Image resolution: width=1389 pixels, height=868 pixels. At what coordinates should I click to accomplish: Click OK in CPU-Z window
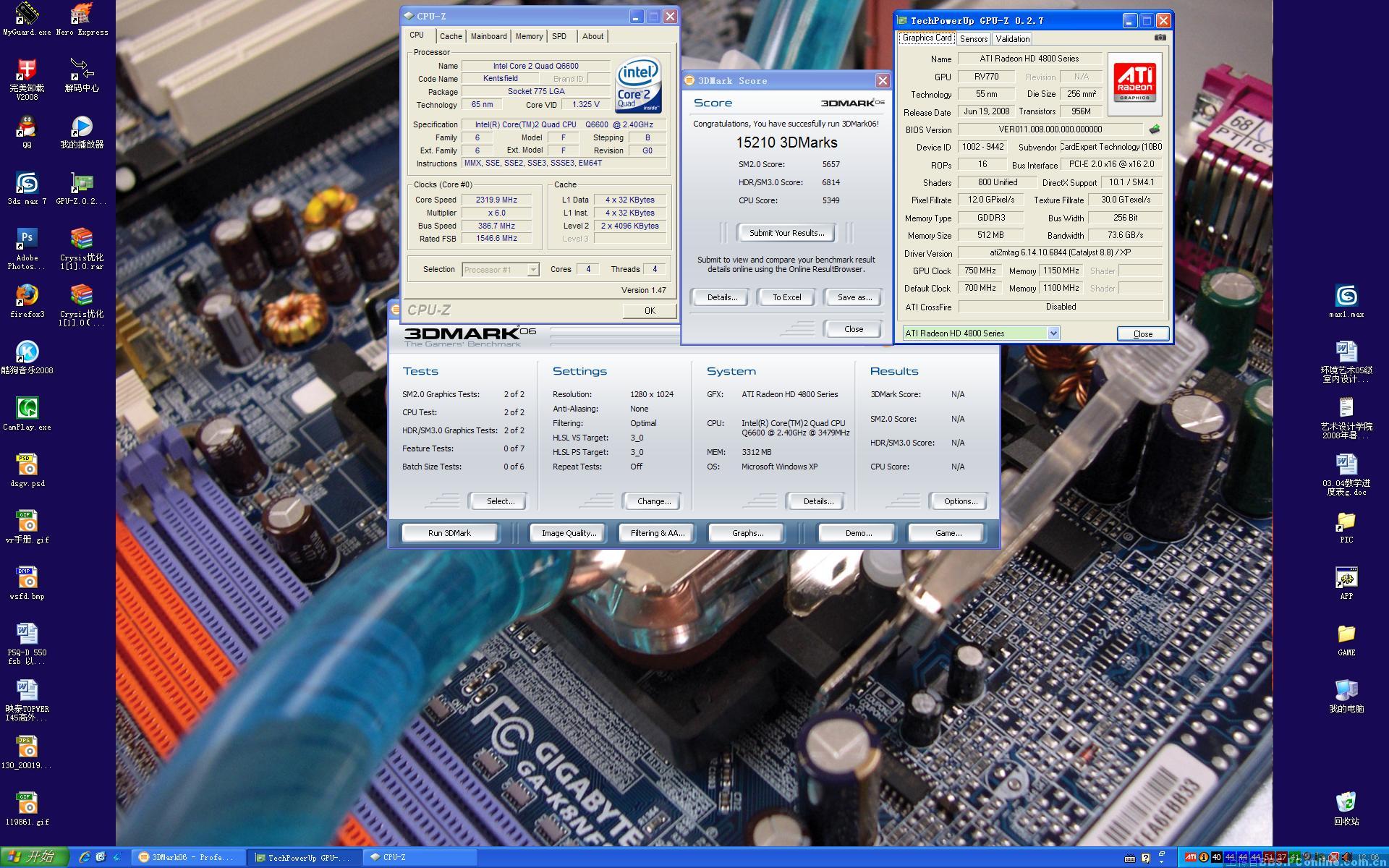click(x=650, y=310)
